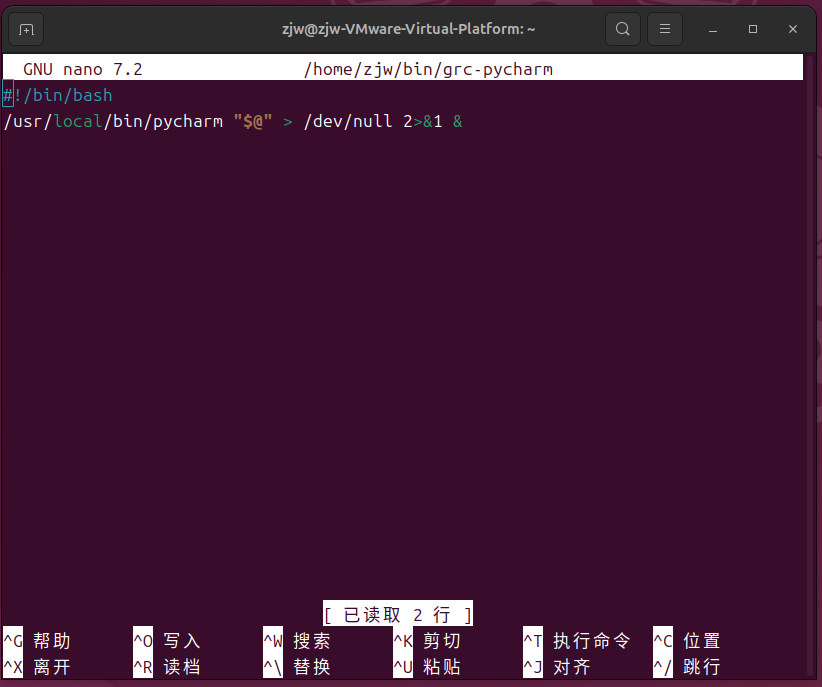Viewport: 822px width, 687px height.
Task: Maximize the terminal window
Action: (753, 29)
